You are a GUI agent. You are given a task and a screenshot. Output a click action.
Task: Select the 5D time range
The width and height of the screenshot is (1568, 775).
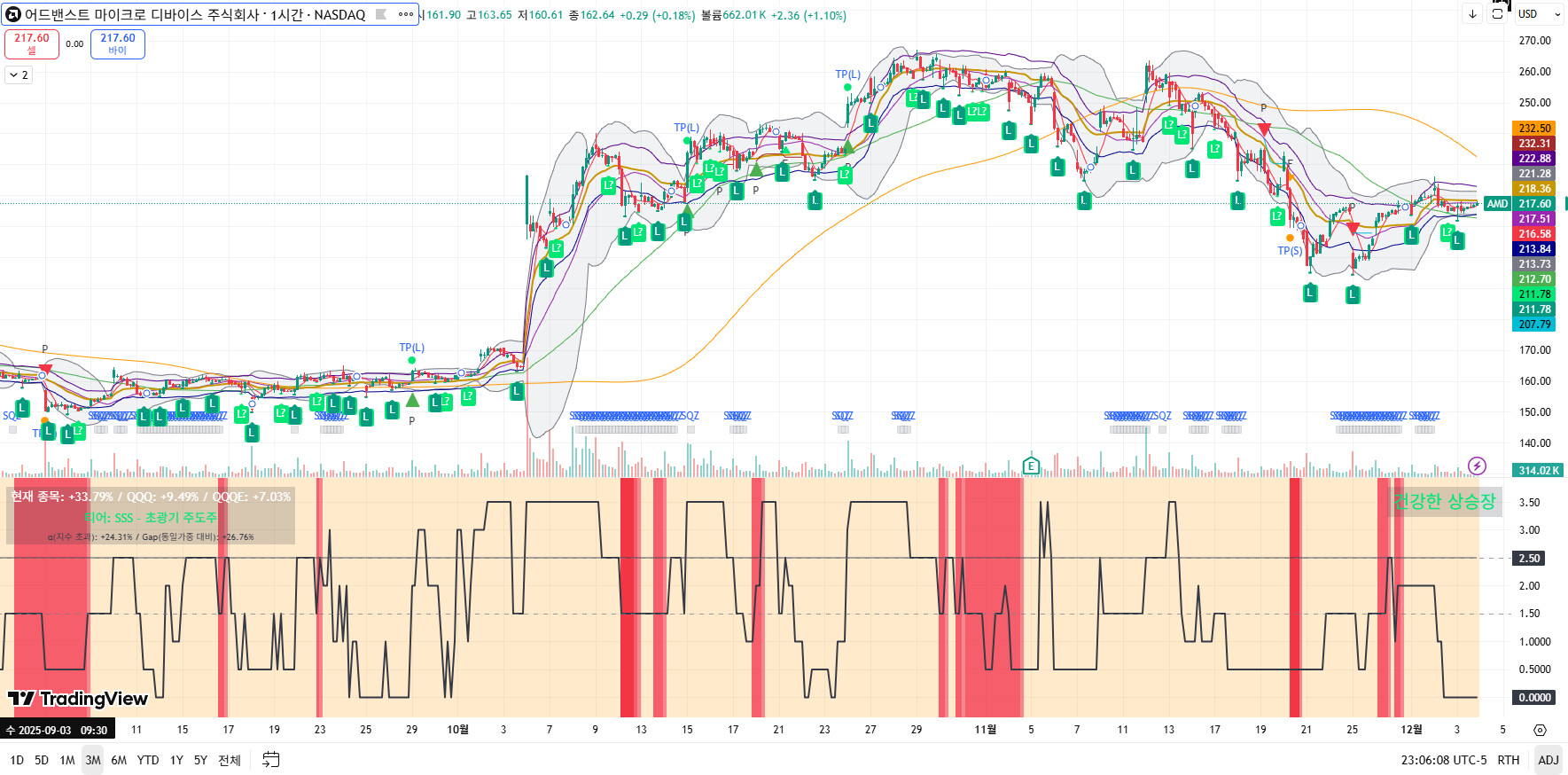tap(42, 760)
